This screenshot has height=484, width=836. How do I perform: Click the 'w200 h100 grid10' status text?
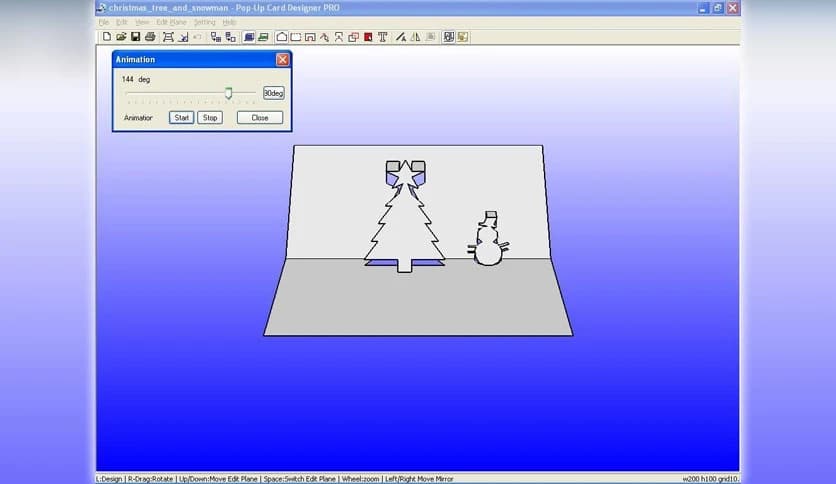[710, 479]
